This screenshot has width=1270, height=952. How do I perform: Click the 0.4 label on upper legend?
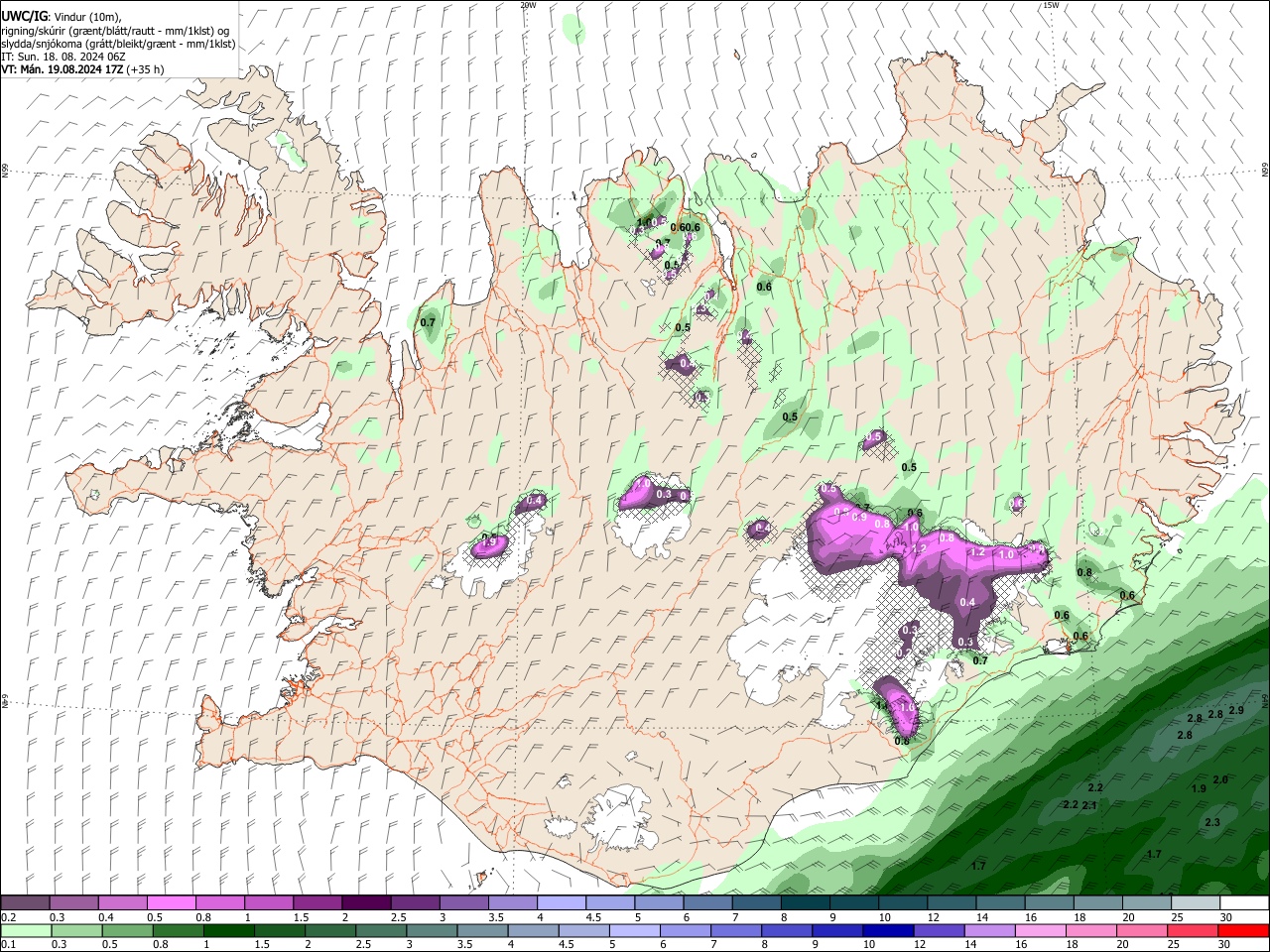click(106, 917)
